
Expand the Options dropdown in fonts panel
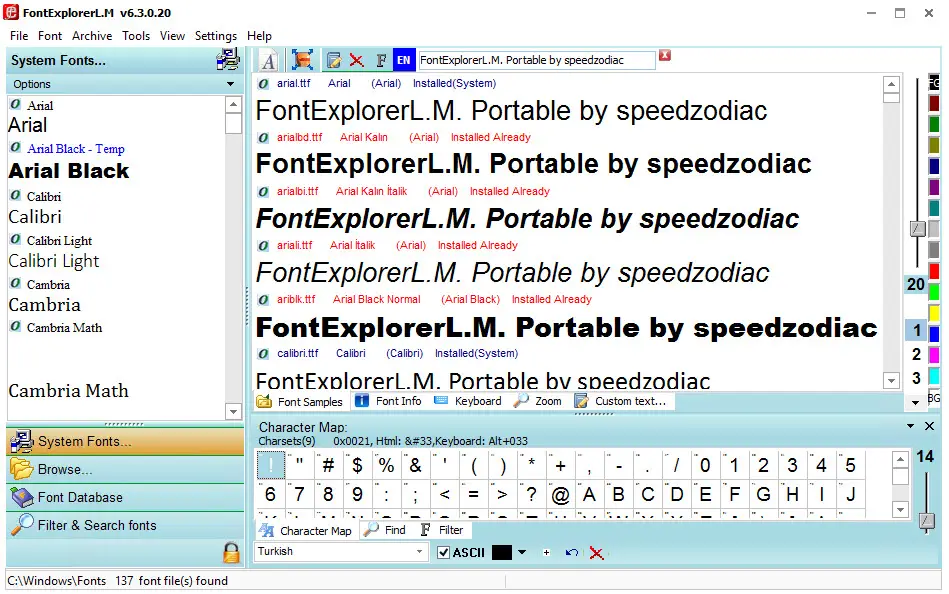pyautogui.click(x=231, y=85)
